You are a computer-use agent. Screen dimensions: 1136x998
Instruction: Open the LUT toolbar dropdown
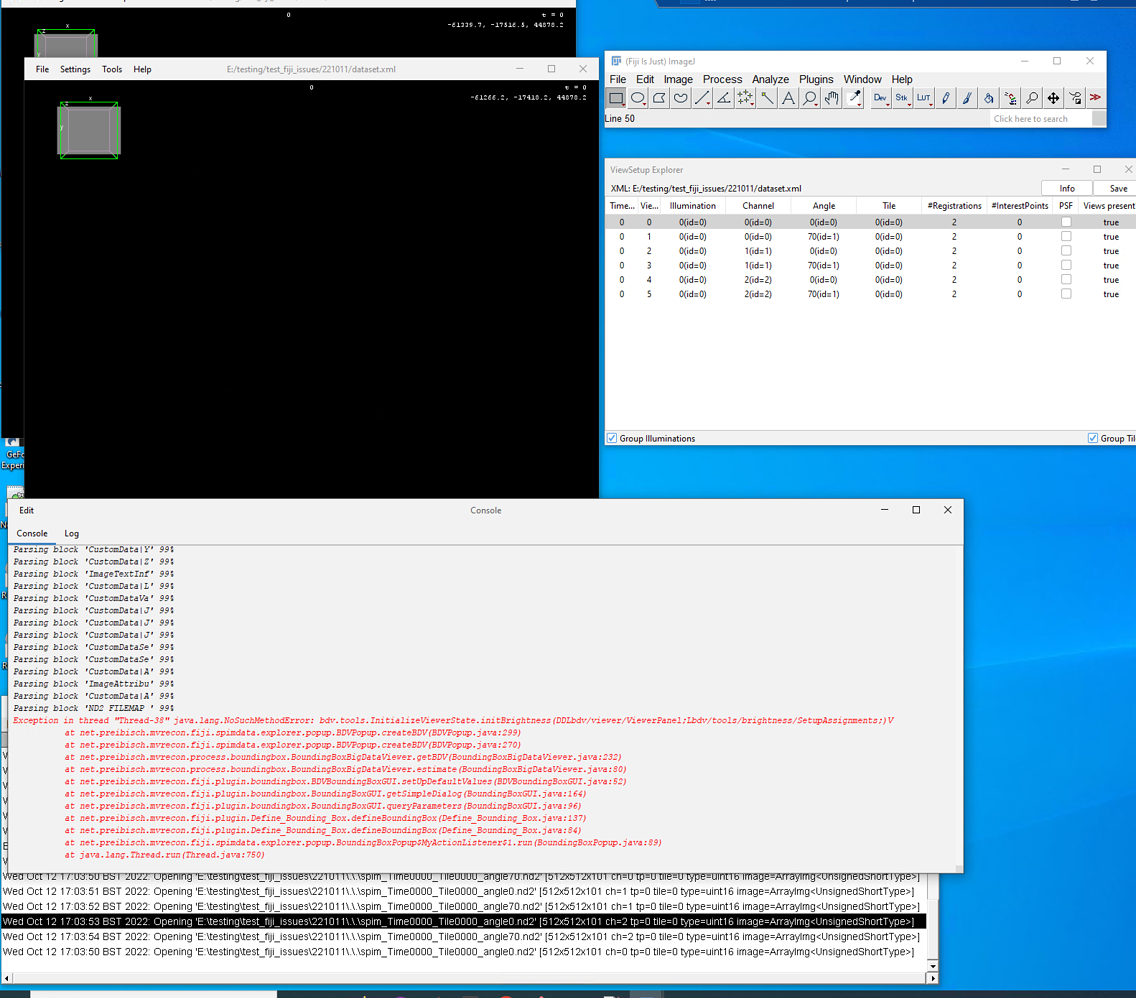point(926,97)
